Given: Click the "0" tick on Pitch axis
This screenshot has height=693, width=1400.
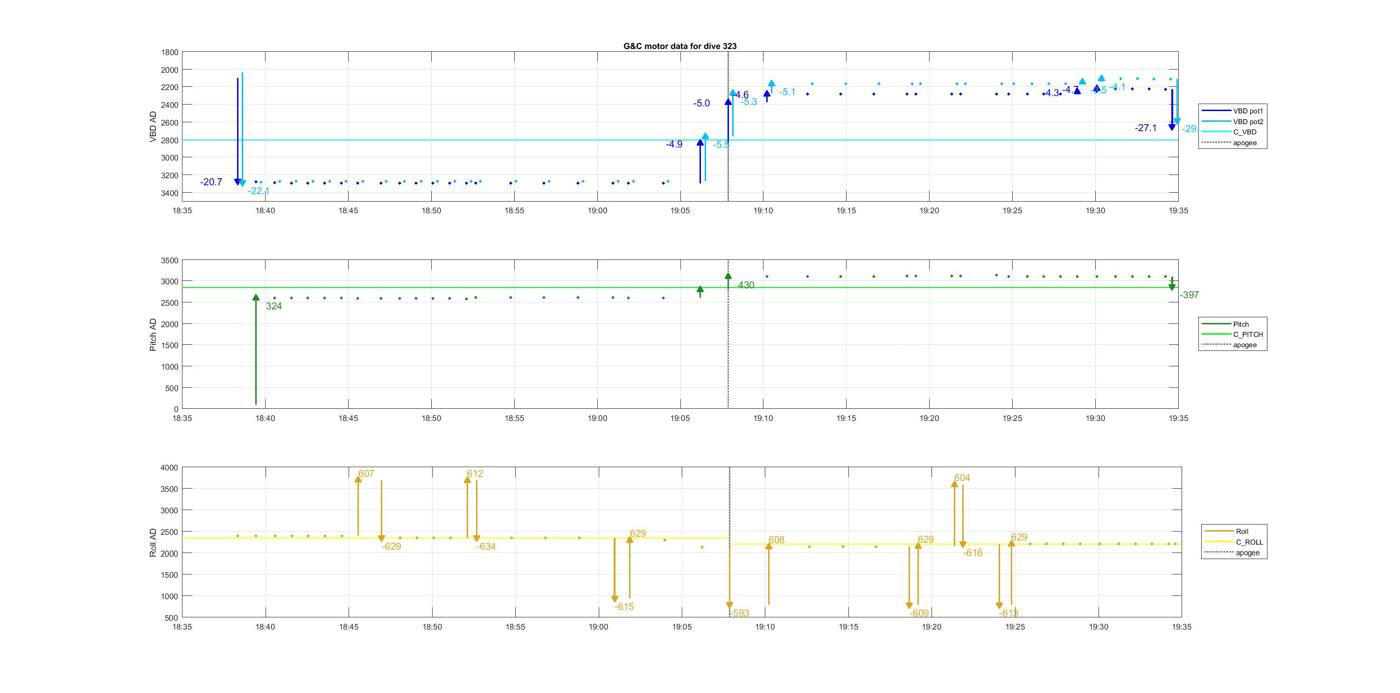Looking at the screenshot, I should pos(176,409).
